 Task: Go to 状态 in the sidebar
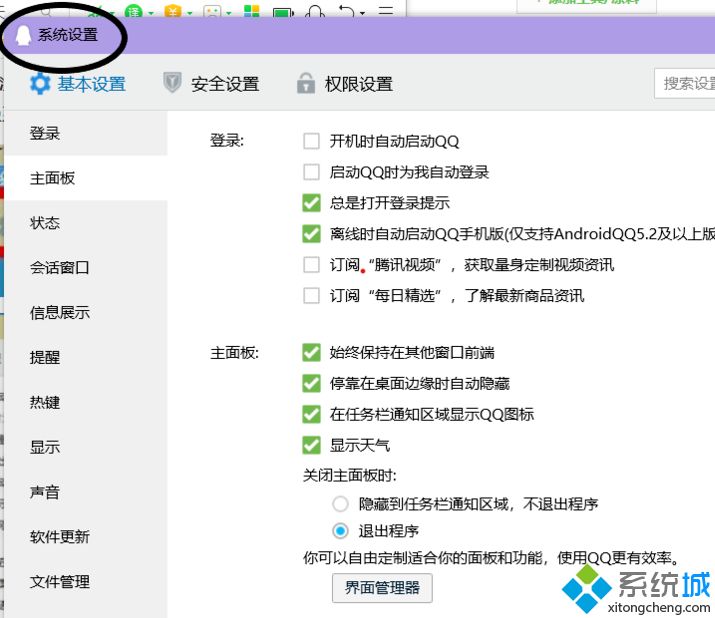[86, 223]
